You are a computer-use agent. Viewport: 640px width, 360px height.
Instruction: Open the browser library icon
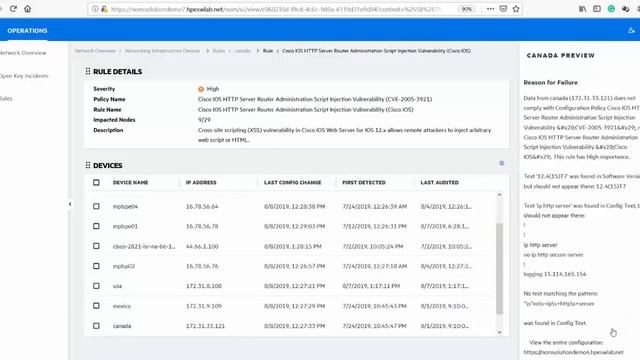(x=582, y=9)
